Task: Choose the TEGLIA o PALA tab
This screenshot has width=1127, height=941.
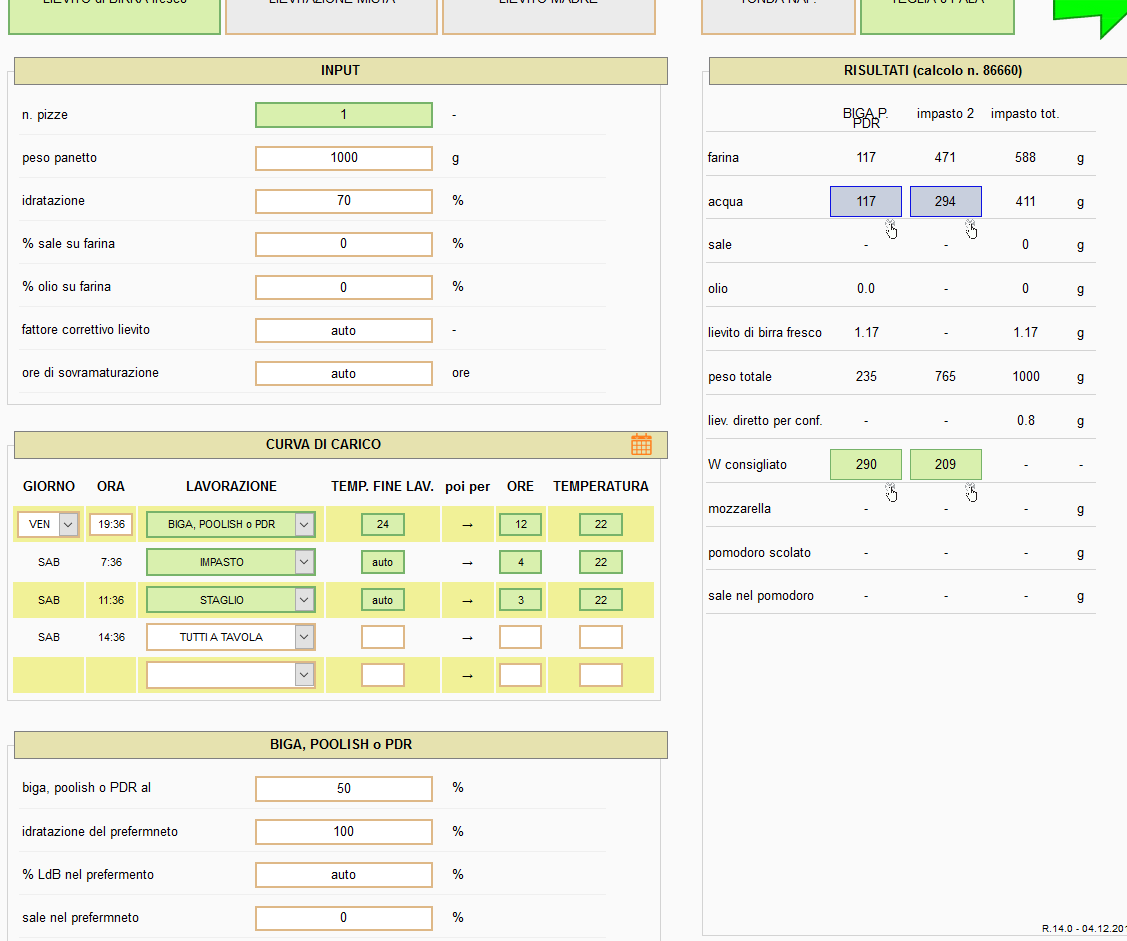Action: tap(937, 17)
